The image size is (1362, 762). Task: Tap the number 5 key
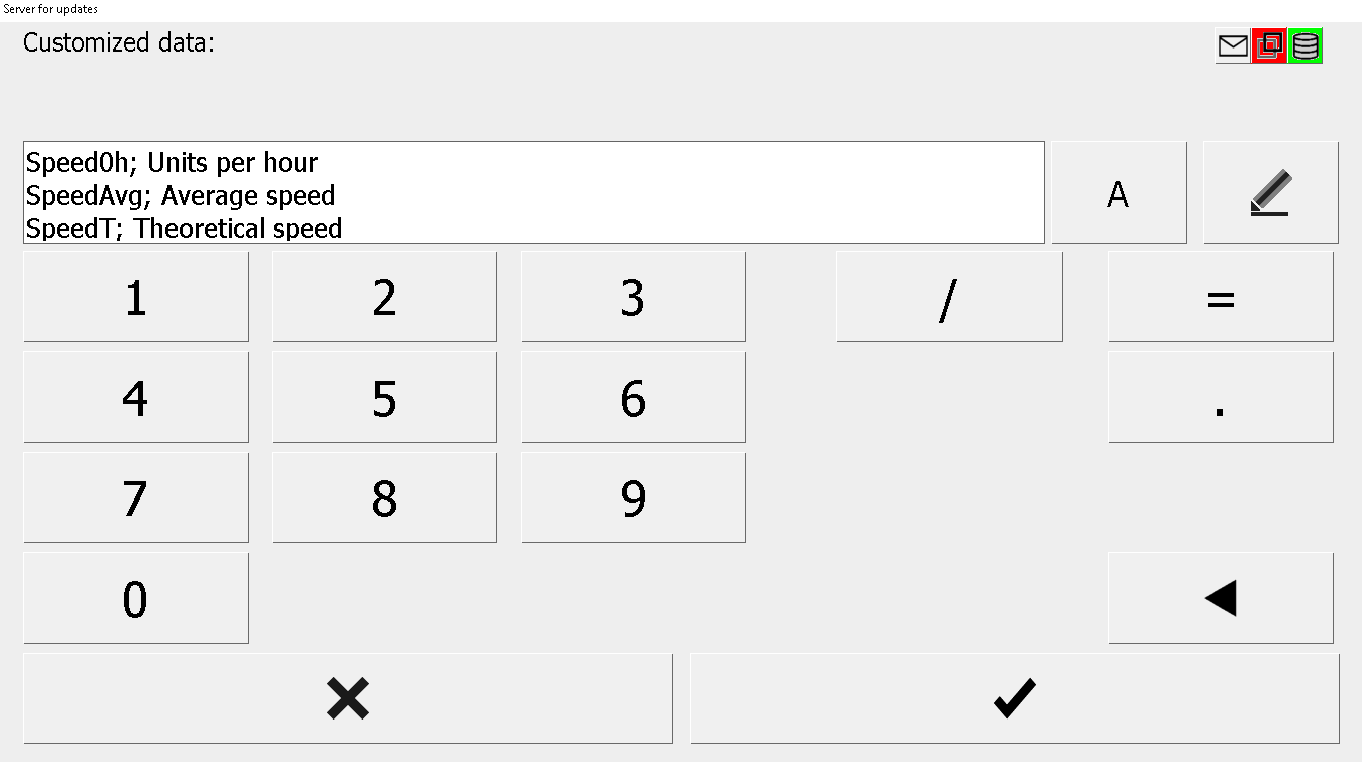(x=384, y=397)
